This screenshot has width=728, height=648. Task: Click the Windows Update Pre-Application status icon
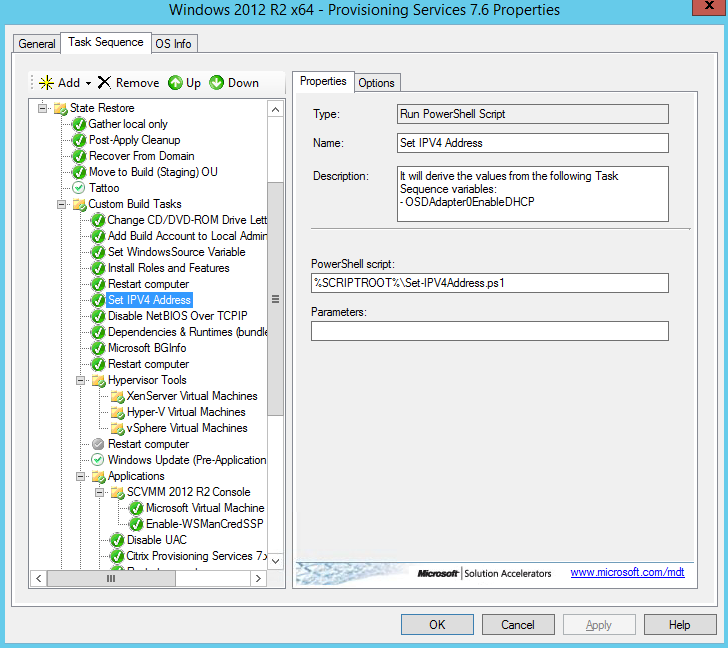click(x=98, y=460)
